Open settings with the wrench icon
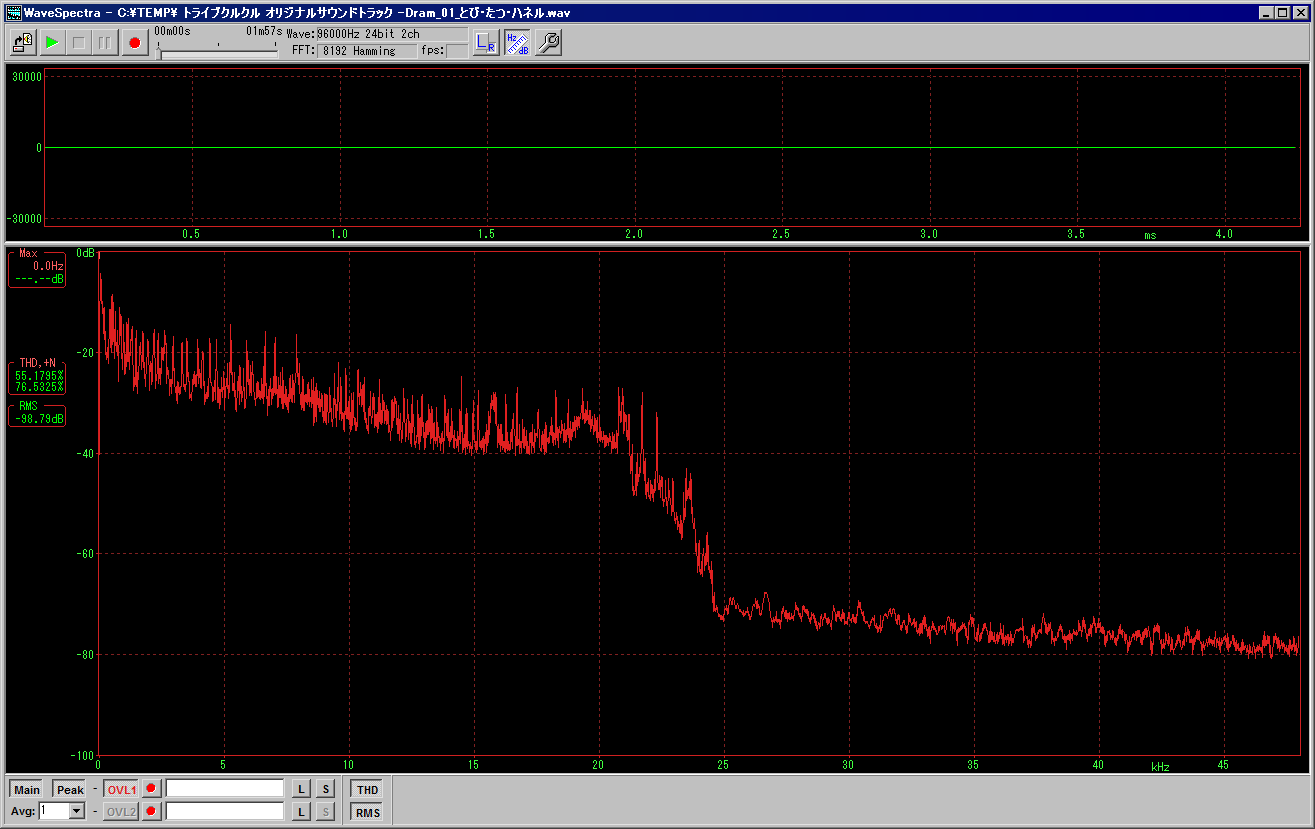The height and width of the screenshot is (829, 1315). (548, 43)
